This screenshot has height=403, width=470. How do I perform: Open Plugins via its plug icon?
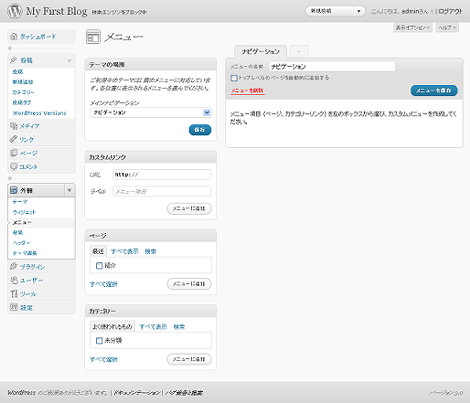[x=14, y=266]
